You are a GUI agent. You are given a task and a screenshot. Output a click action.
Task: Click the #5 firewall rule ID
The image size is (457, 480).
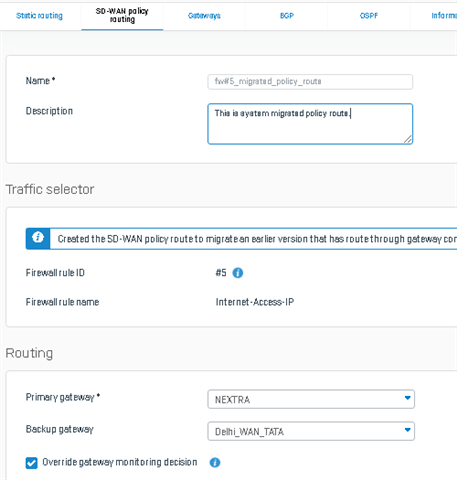point(221,273)
